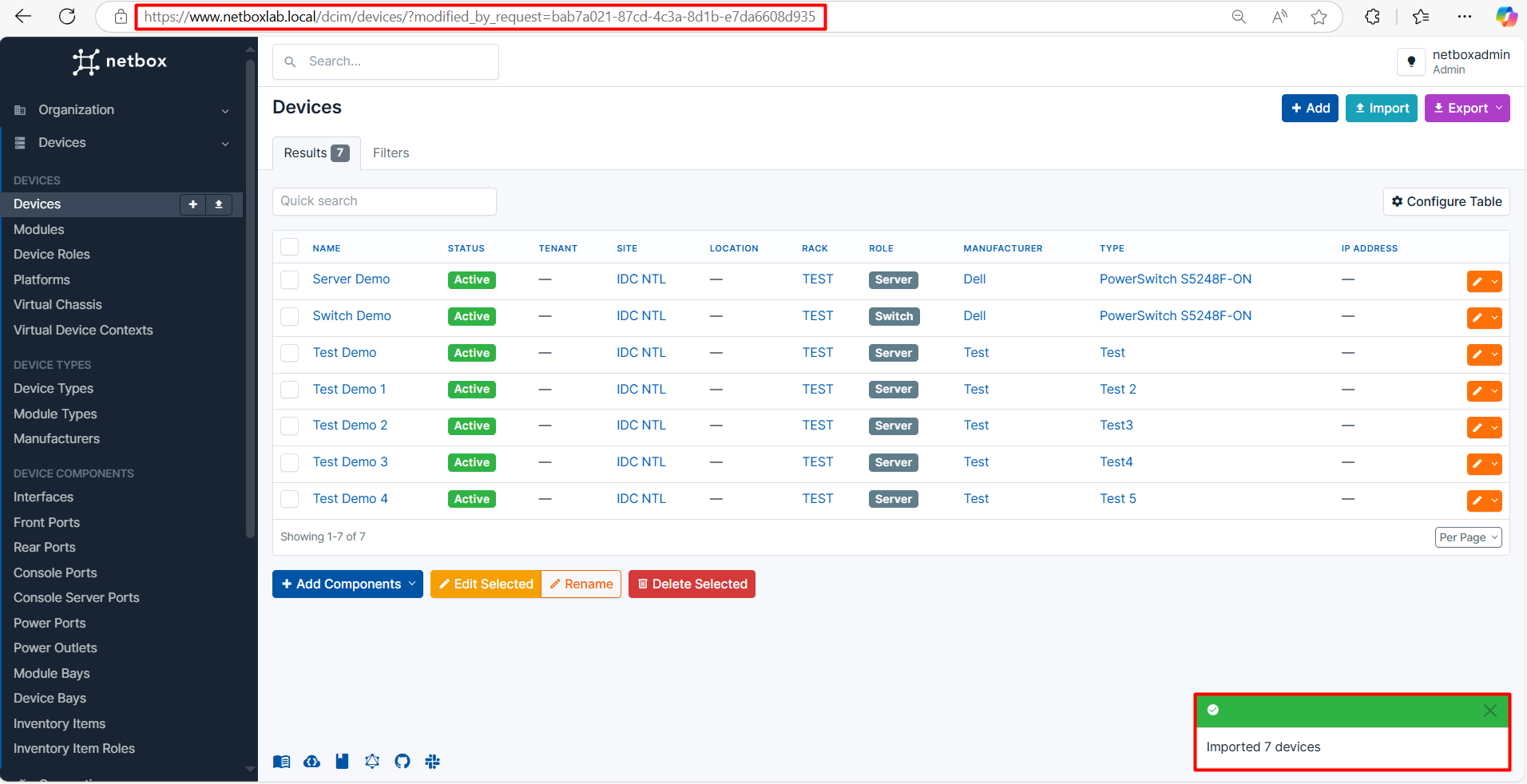Edit Test Demo 3 with pencil icon
The image size is (1527, 784).
[1477, 464]
